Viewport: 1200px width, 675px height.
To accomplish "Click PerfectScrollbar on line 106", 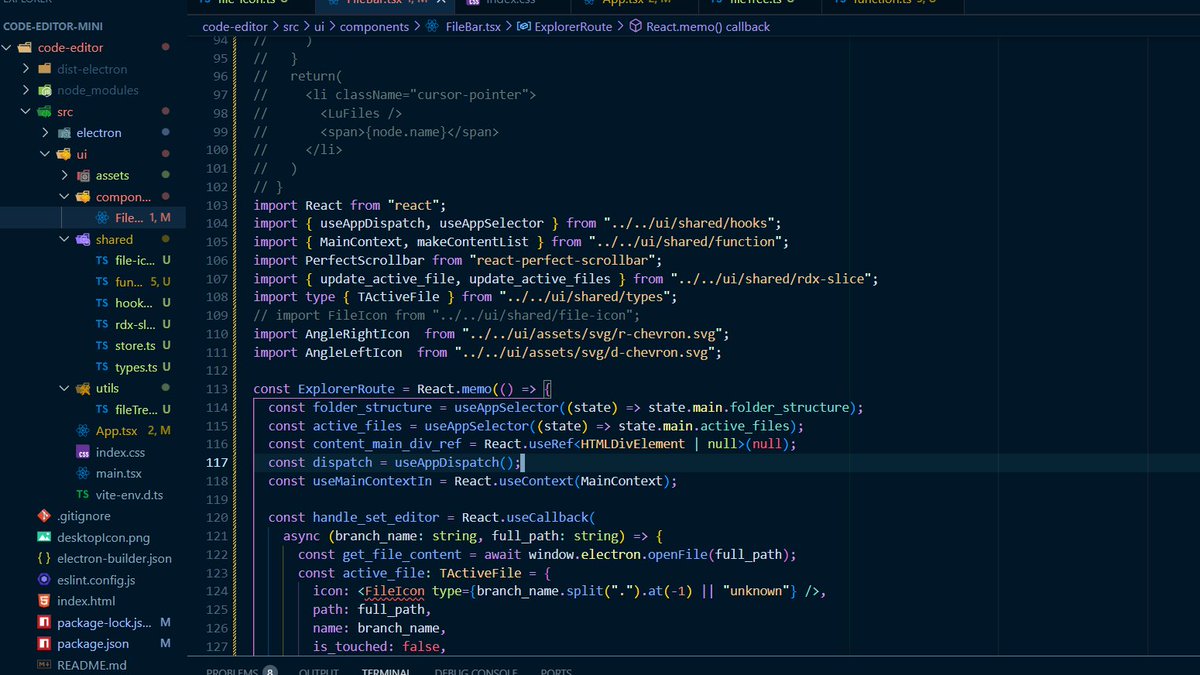I will click(364, 260).
